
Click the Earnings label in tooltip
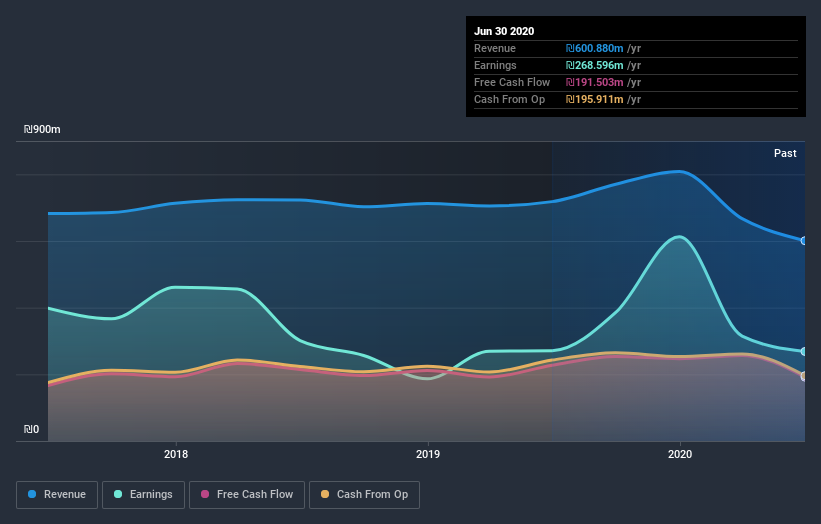(495, 65)
